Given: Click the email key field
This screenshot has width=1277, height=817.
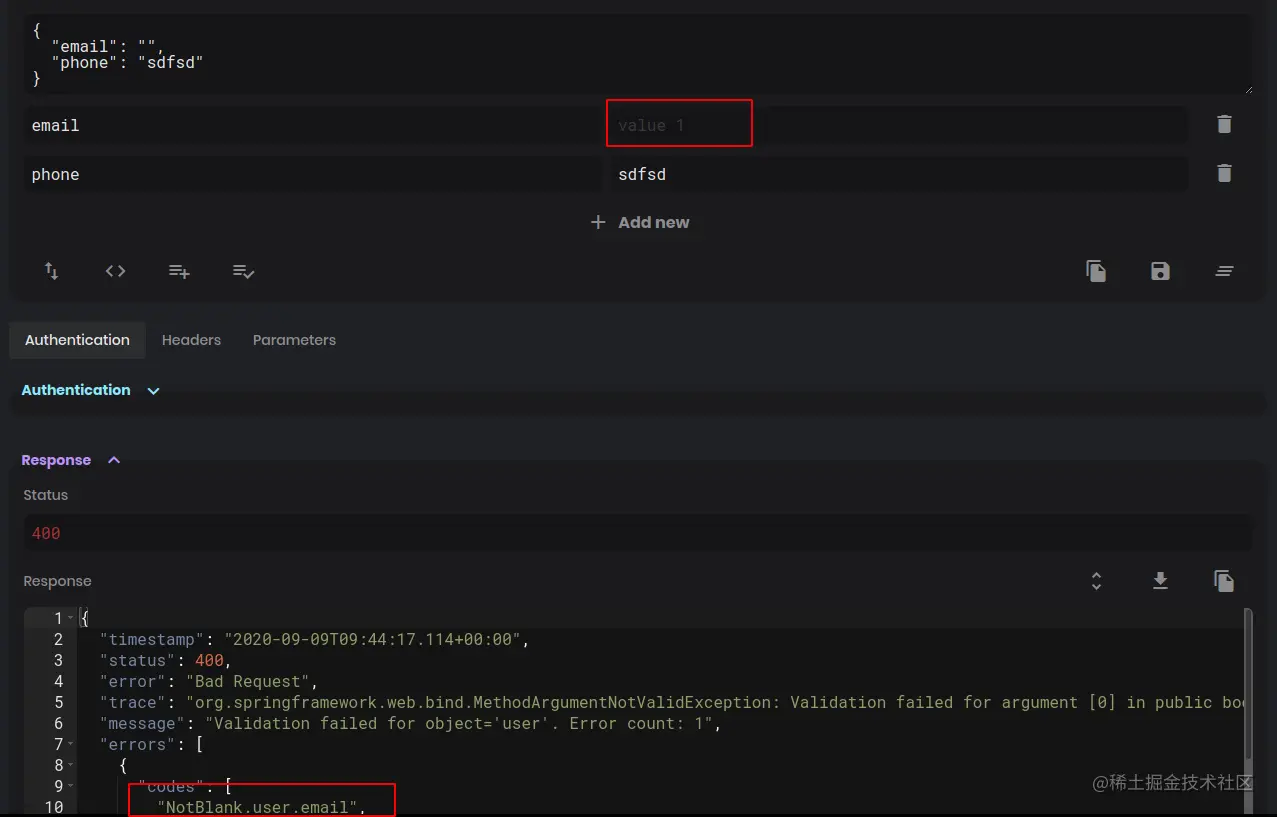Looking at the screenshot, I should 313,125.
